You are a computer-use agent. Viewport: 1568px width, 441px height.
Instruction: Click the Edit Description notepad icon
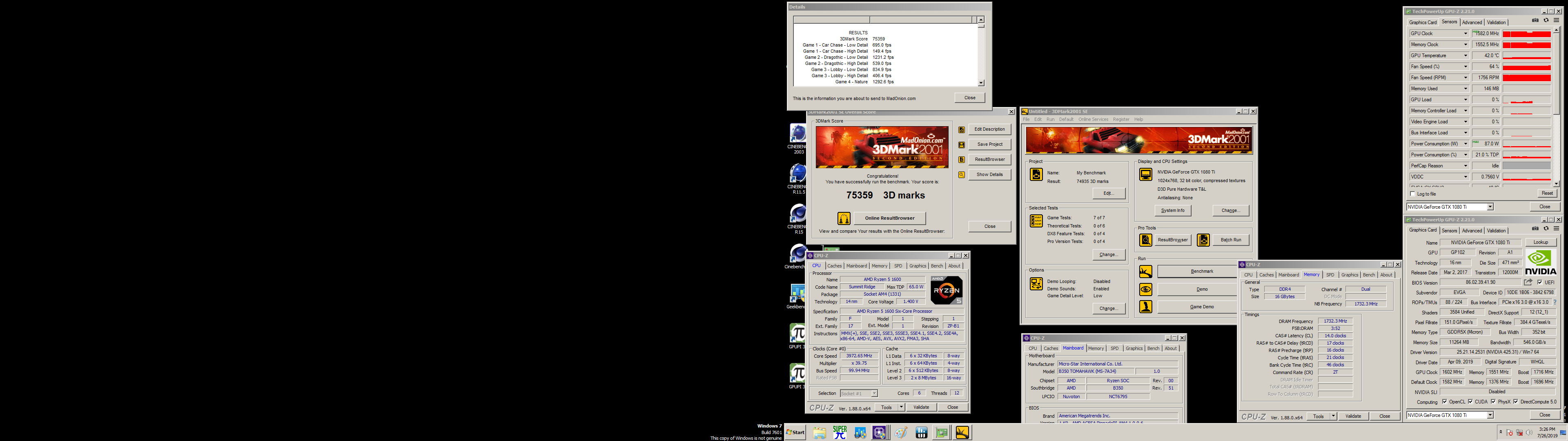pos(962,130)
